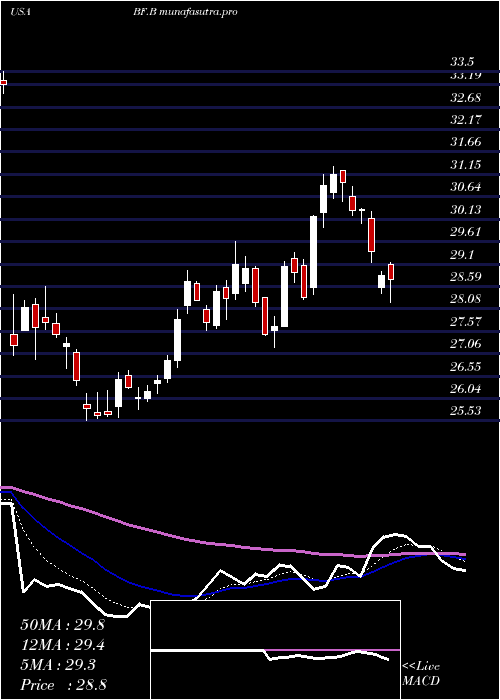Click the 32.68 price axis label
The width and height of the screenshot is (500, 700).
[466, 98]
